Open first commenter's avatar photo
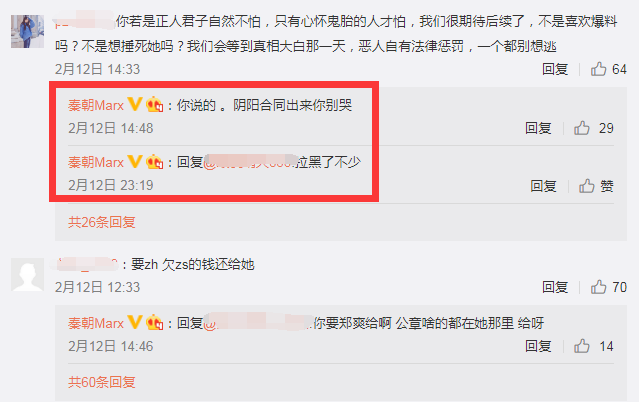The image size is (639, 402). (x=27, y=31)
